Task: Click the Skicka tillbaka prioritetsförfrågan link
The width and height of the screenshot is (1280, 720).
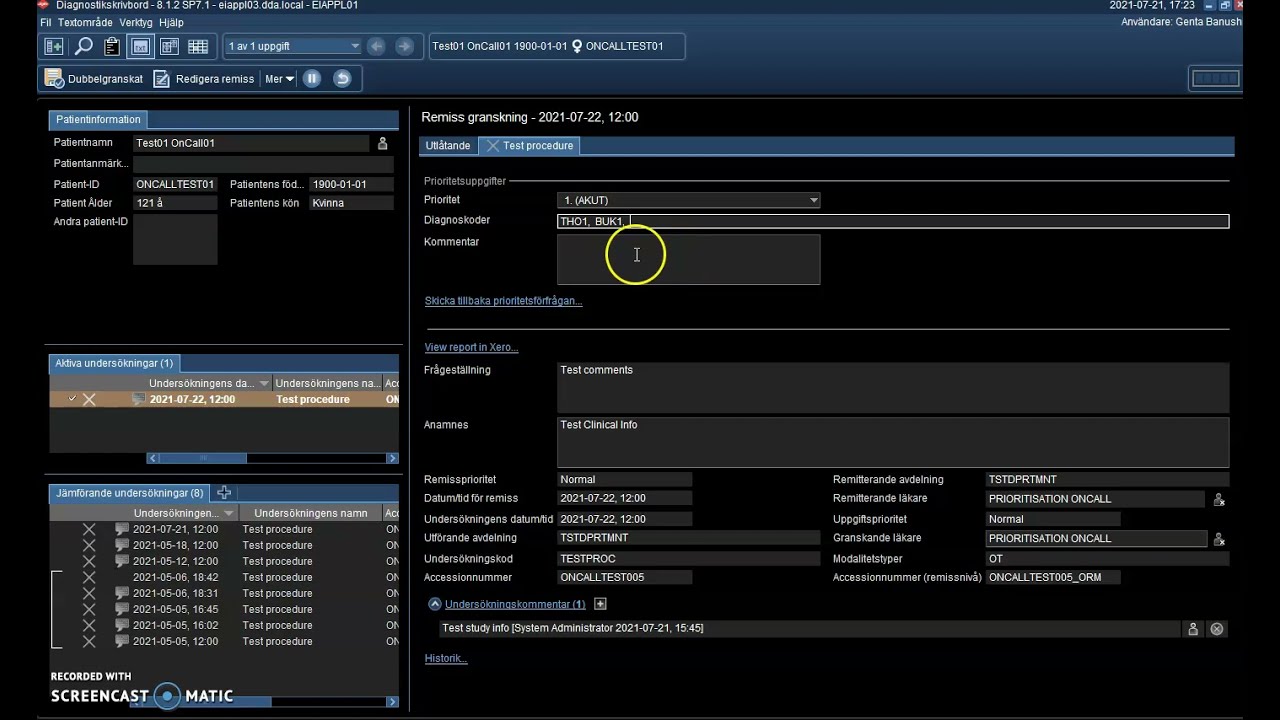Action: tap(503, 301)
